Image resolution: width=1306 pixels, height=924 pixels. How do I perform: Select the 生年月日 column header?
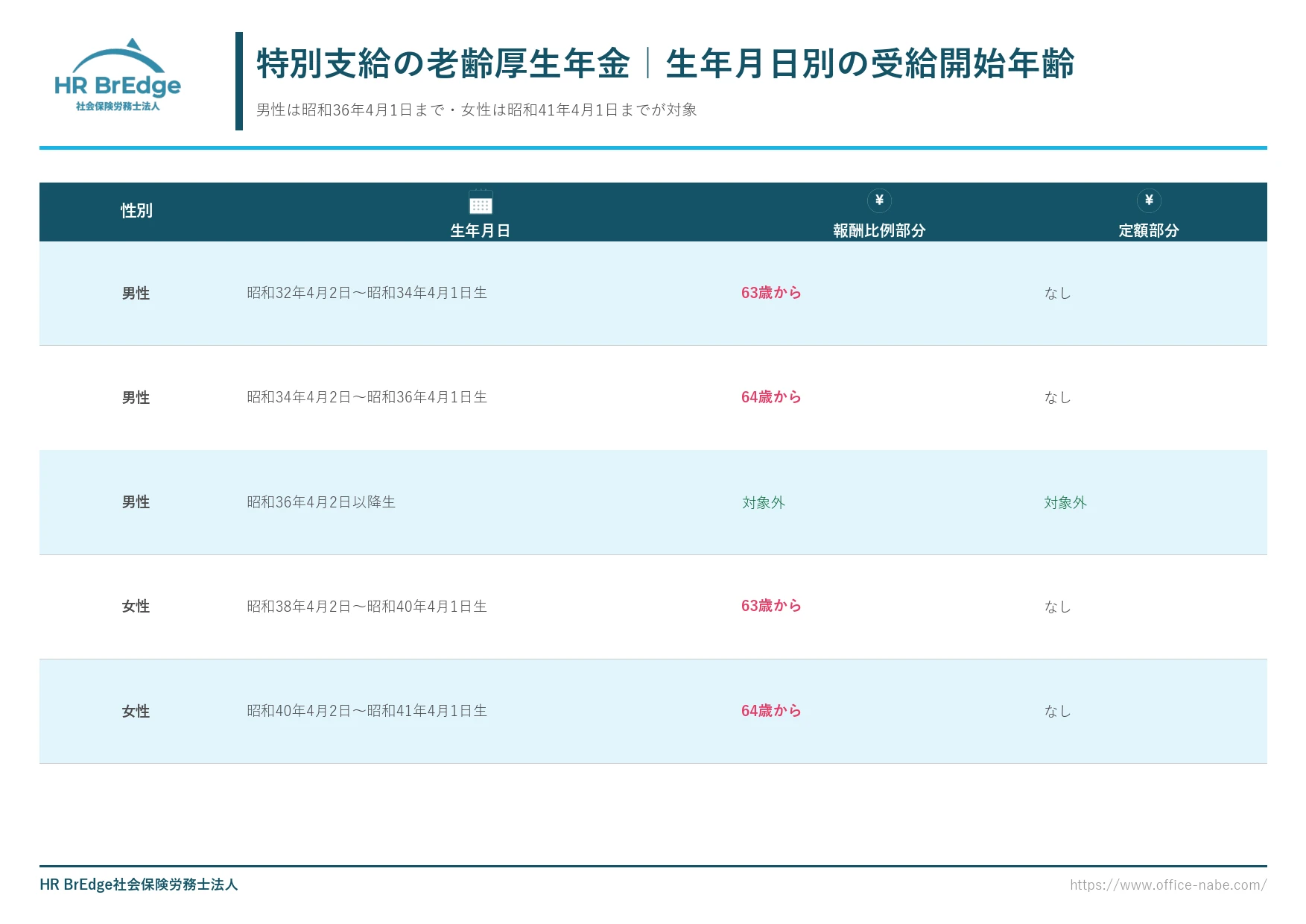(x=481, y=231)
